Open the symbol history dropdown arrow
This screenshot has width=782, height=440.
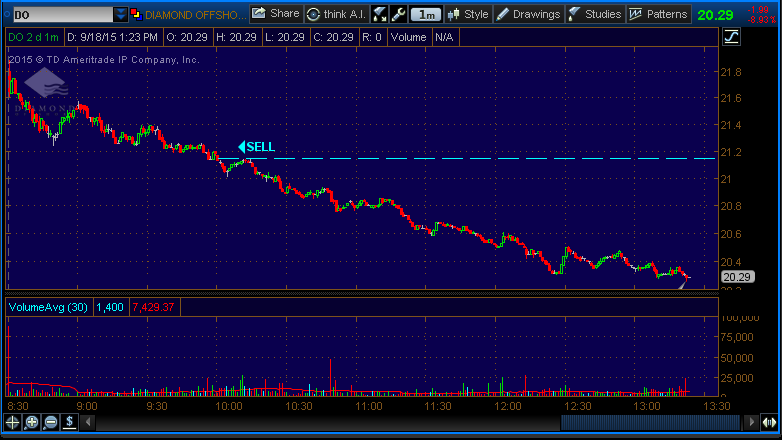(121, 15)
